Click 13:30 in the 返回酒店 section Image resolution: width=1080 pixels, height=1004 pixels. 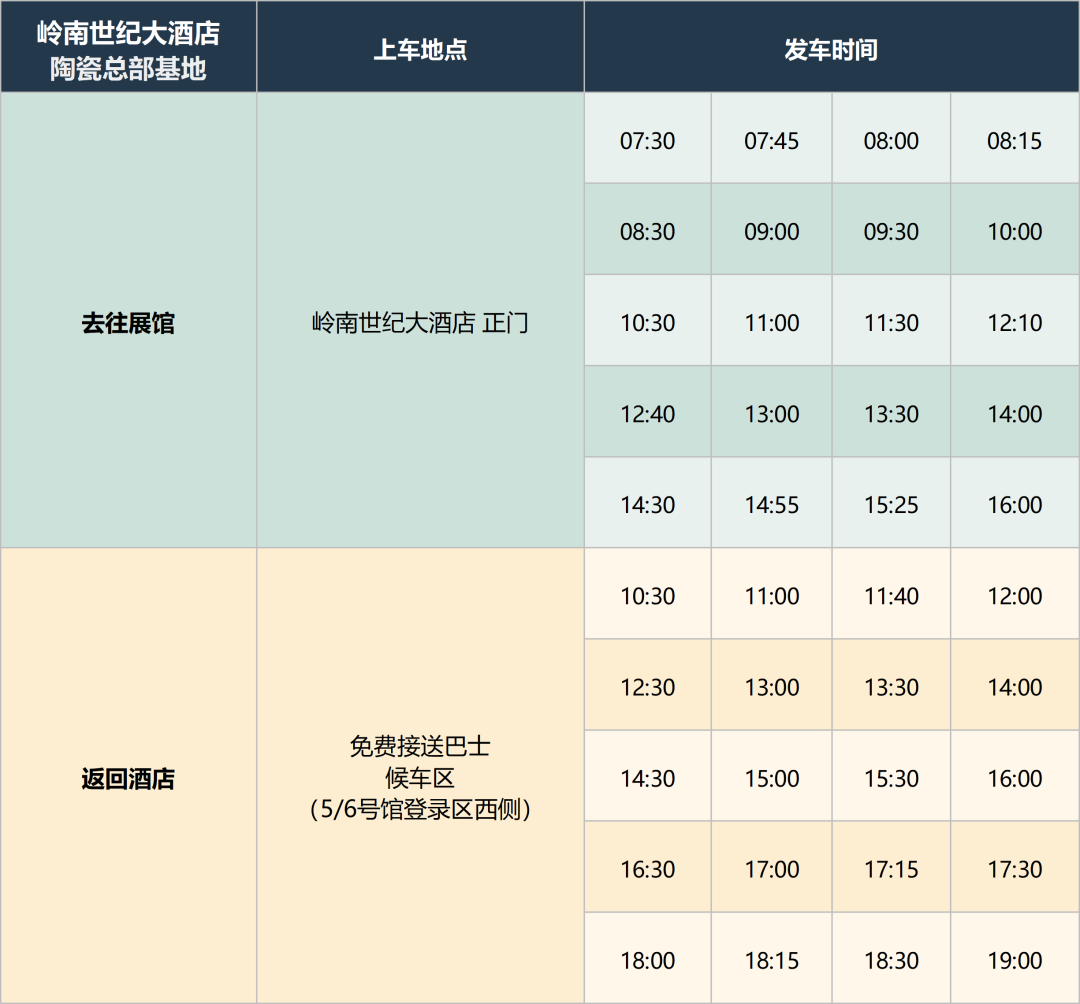891,684
